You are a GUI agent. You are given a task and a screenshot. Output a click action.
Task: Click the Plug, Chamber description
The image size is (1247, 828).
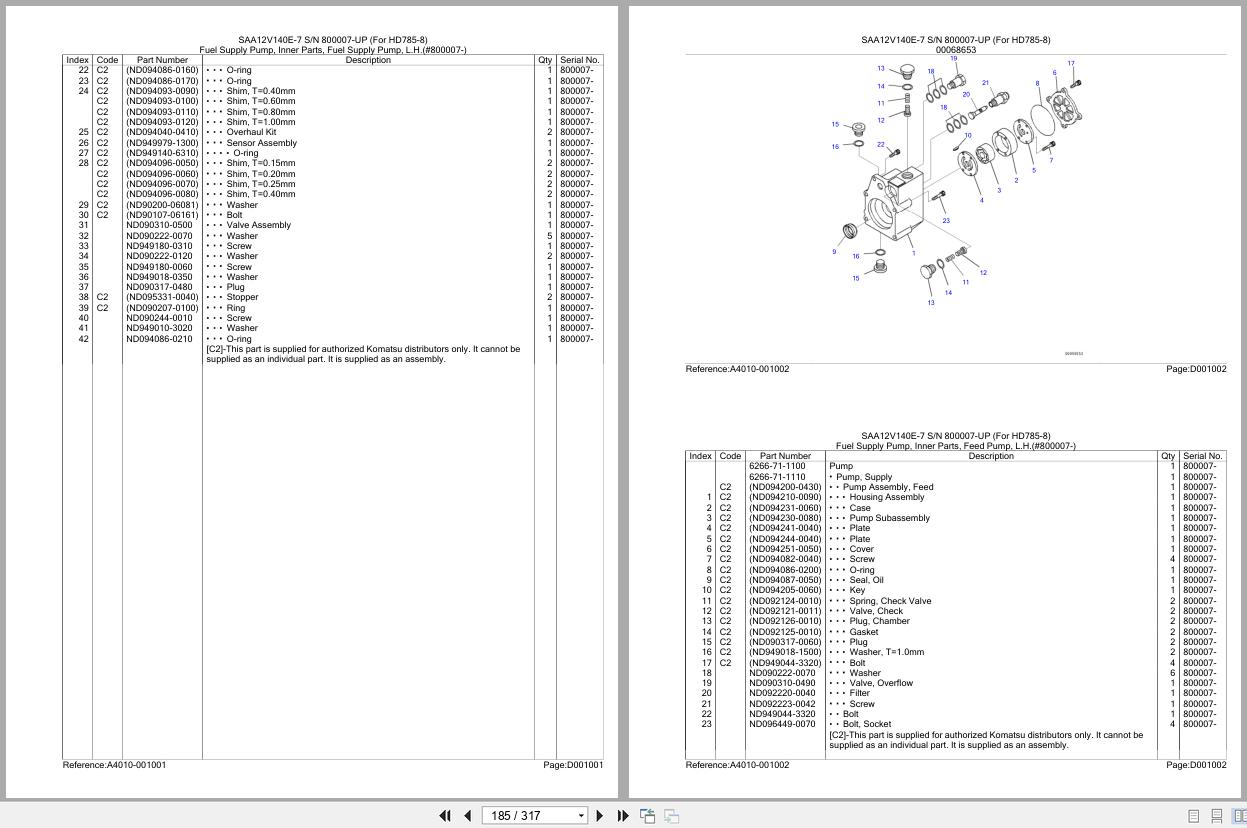(x=879, y=621)
